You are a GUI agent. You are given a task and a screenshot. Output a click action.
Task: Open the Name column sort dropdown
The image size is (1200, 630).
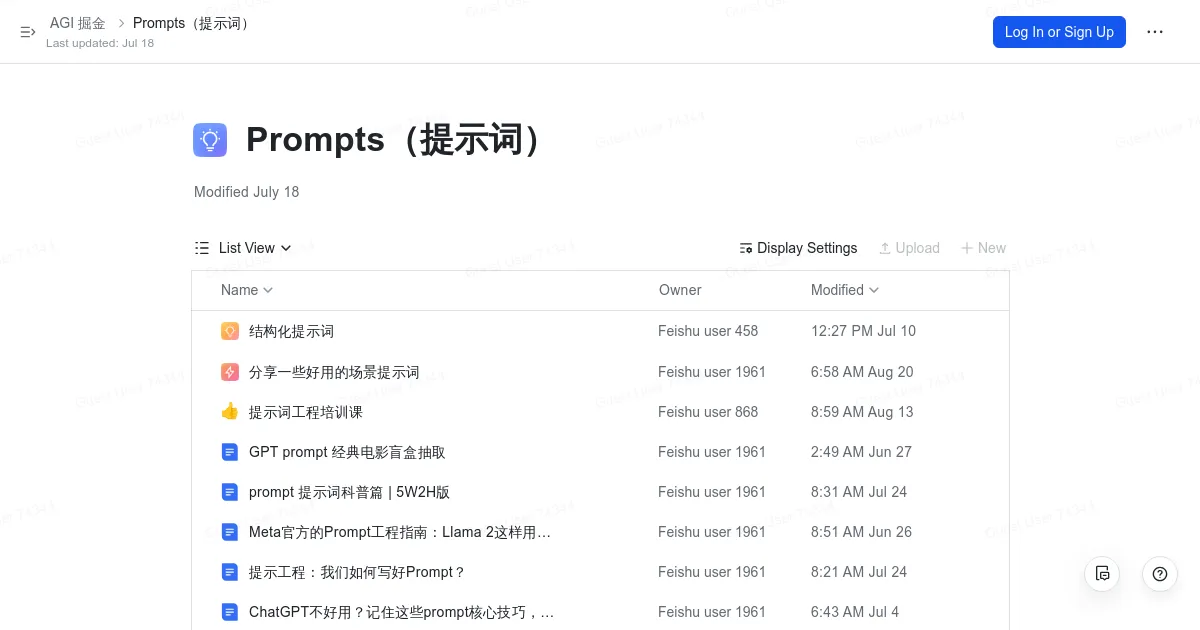[x=266, y=290]
